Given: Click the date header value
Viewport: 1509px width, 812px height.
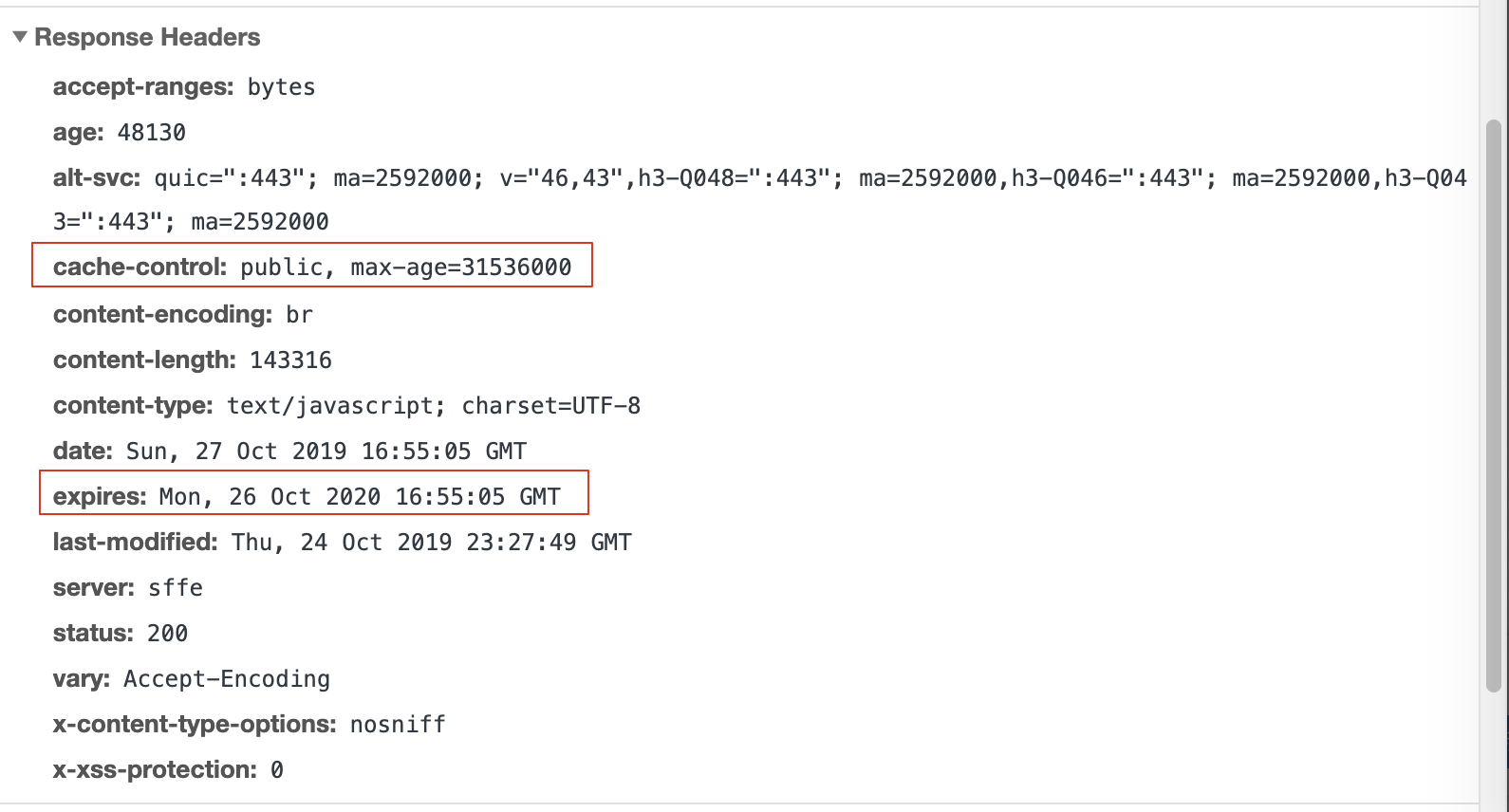Looking at the screenshot, I should coord(326,451).
